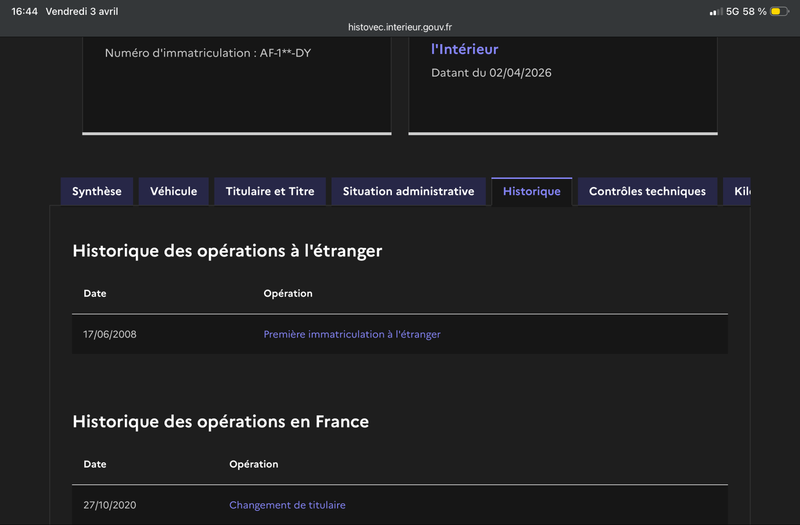Select the active Historique tab
This screenshot has width=800, height=525.
[532, 191]
